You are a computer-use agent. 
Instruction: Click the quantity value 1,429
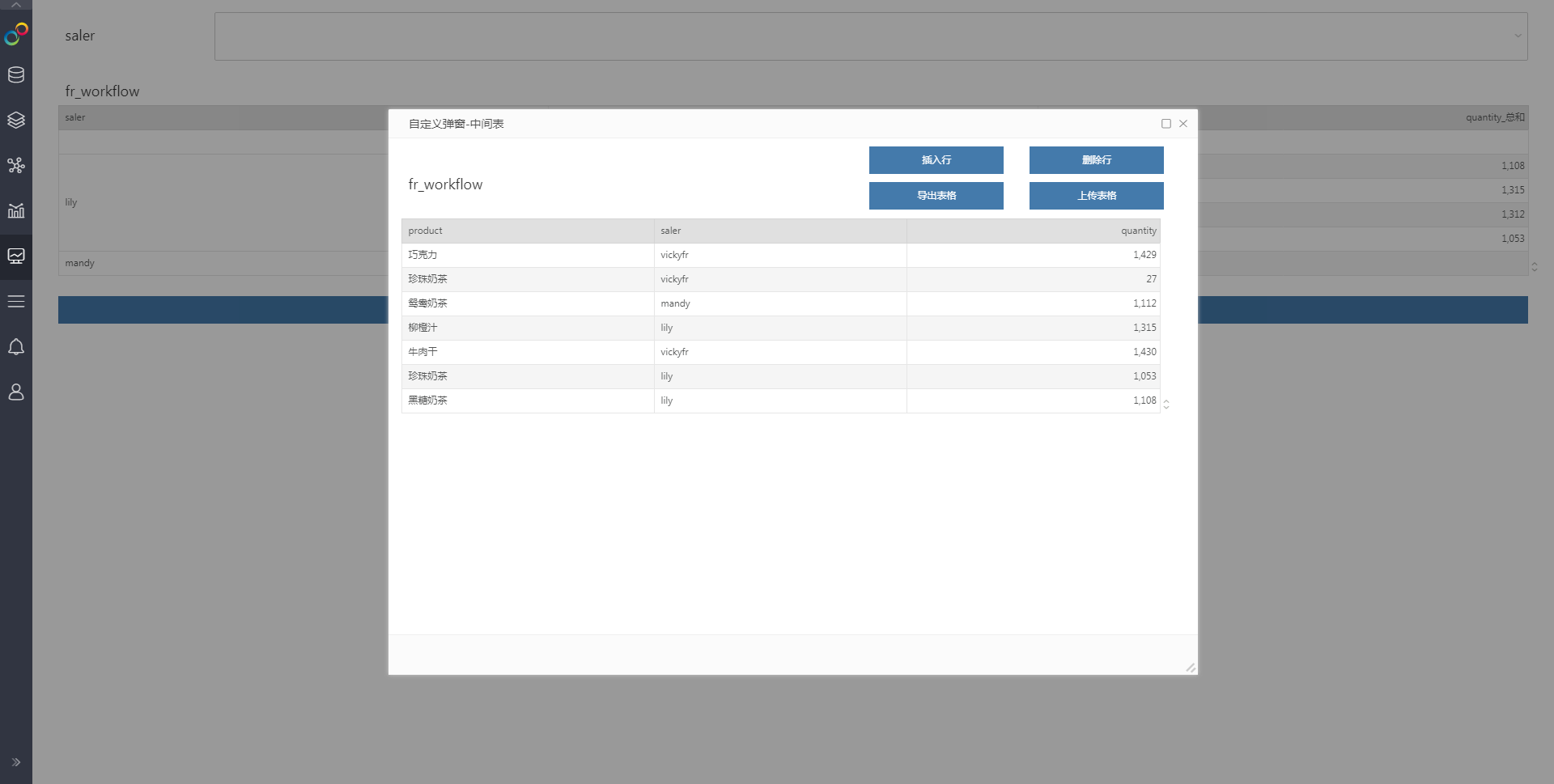[1034, 255]
